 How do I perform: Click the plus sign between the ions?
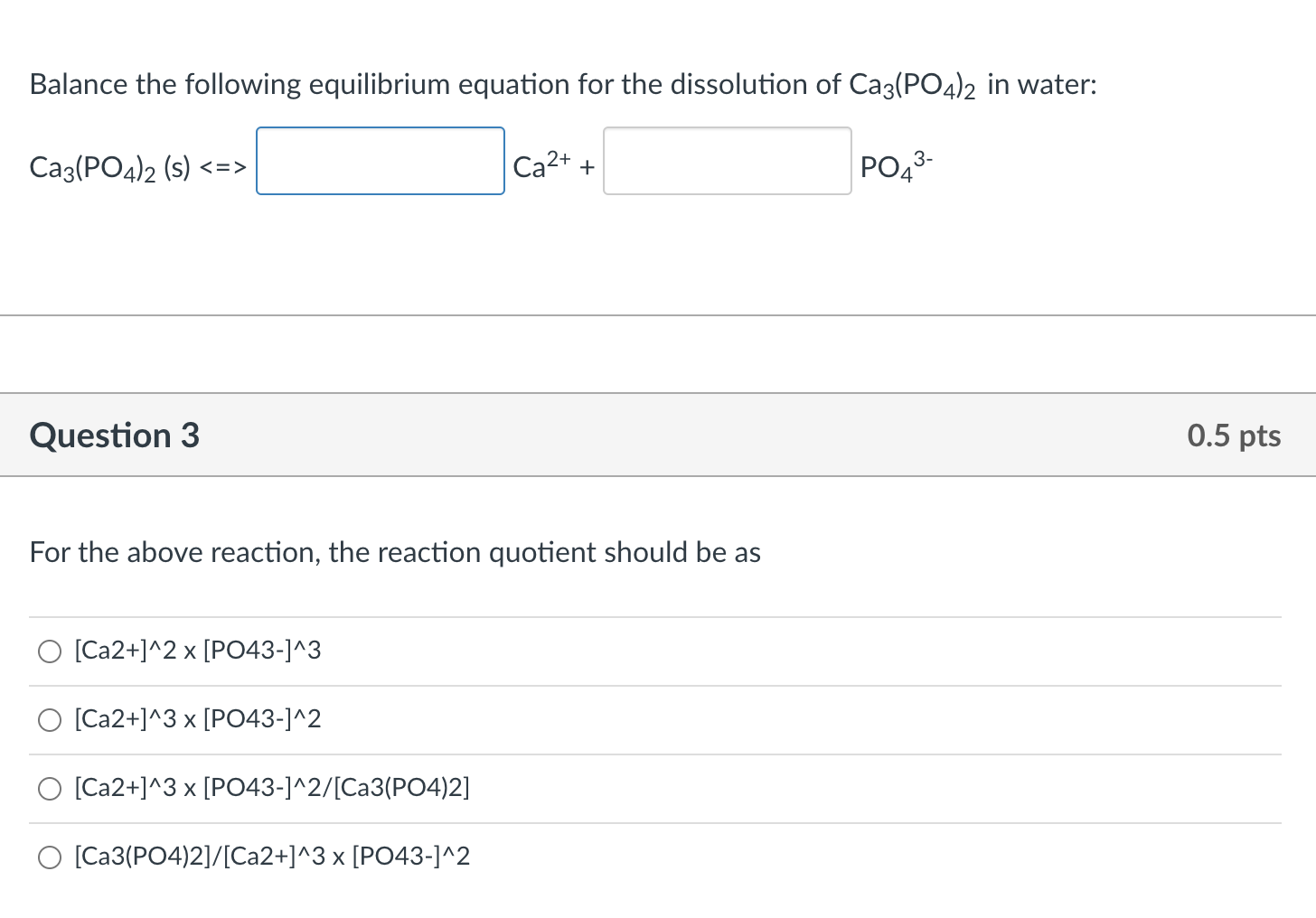(x=587, y=167)
